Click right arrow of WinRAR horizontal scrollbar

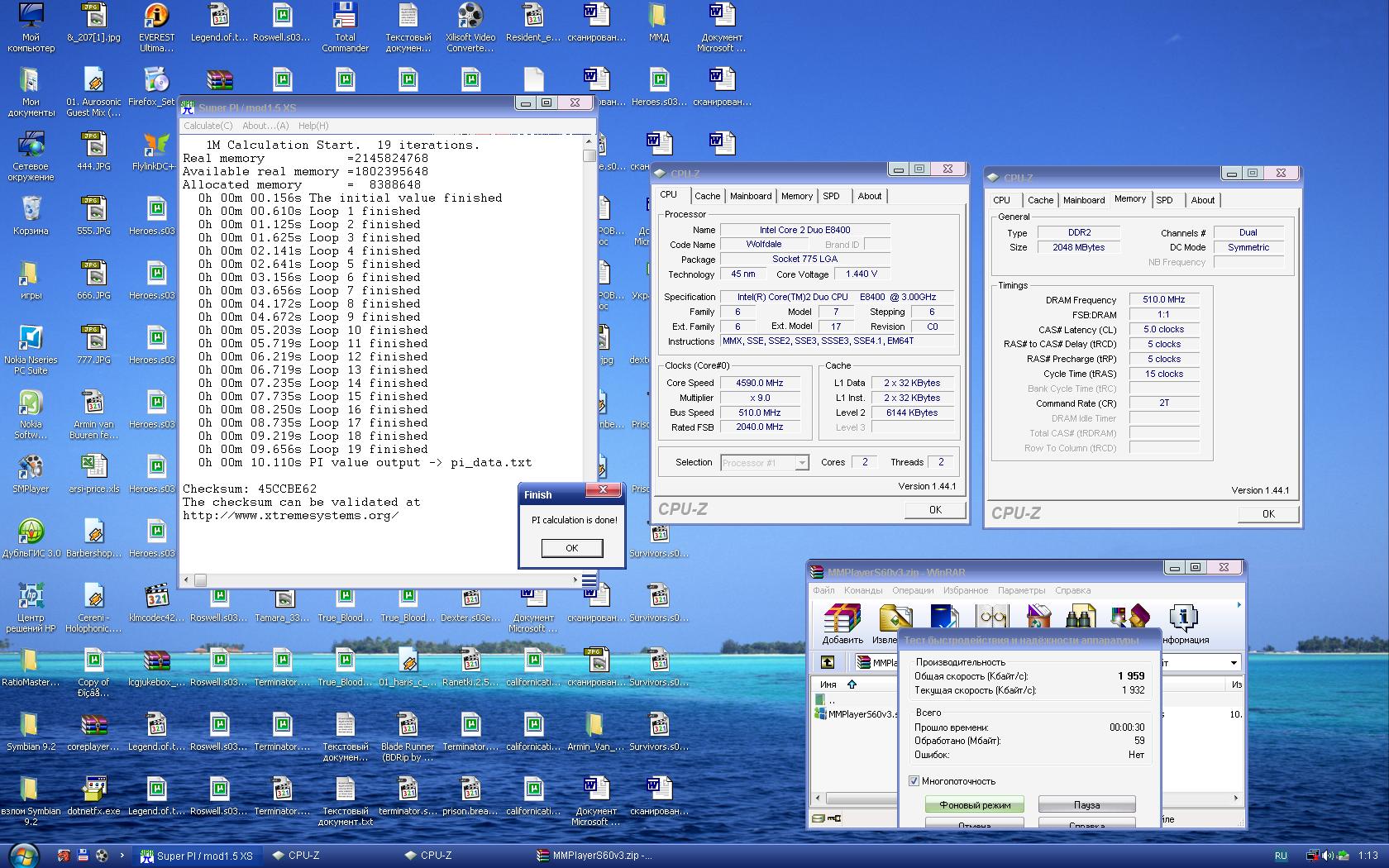pyautogui.click(x=1236, y=799)
